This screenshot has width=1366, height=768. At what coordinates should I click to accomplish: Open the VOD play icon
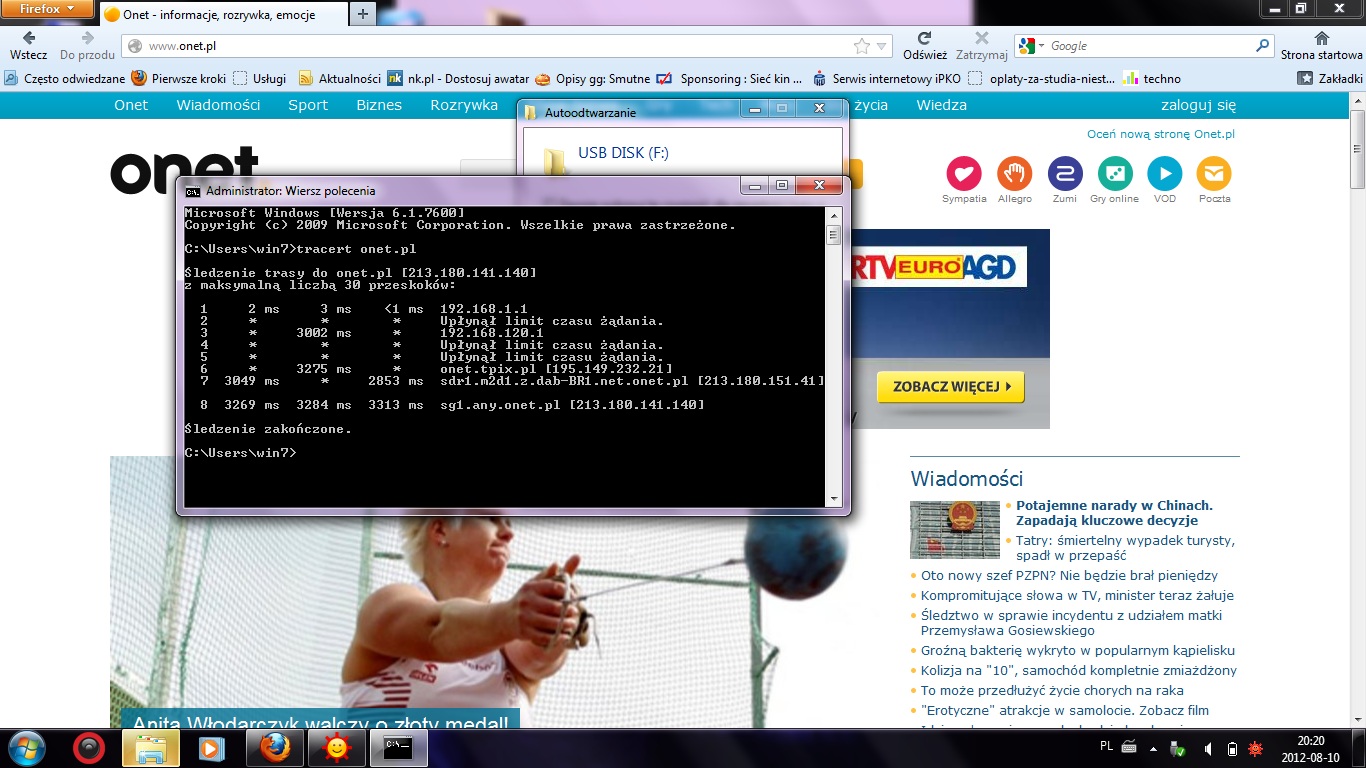point(1165,173)
